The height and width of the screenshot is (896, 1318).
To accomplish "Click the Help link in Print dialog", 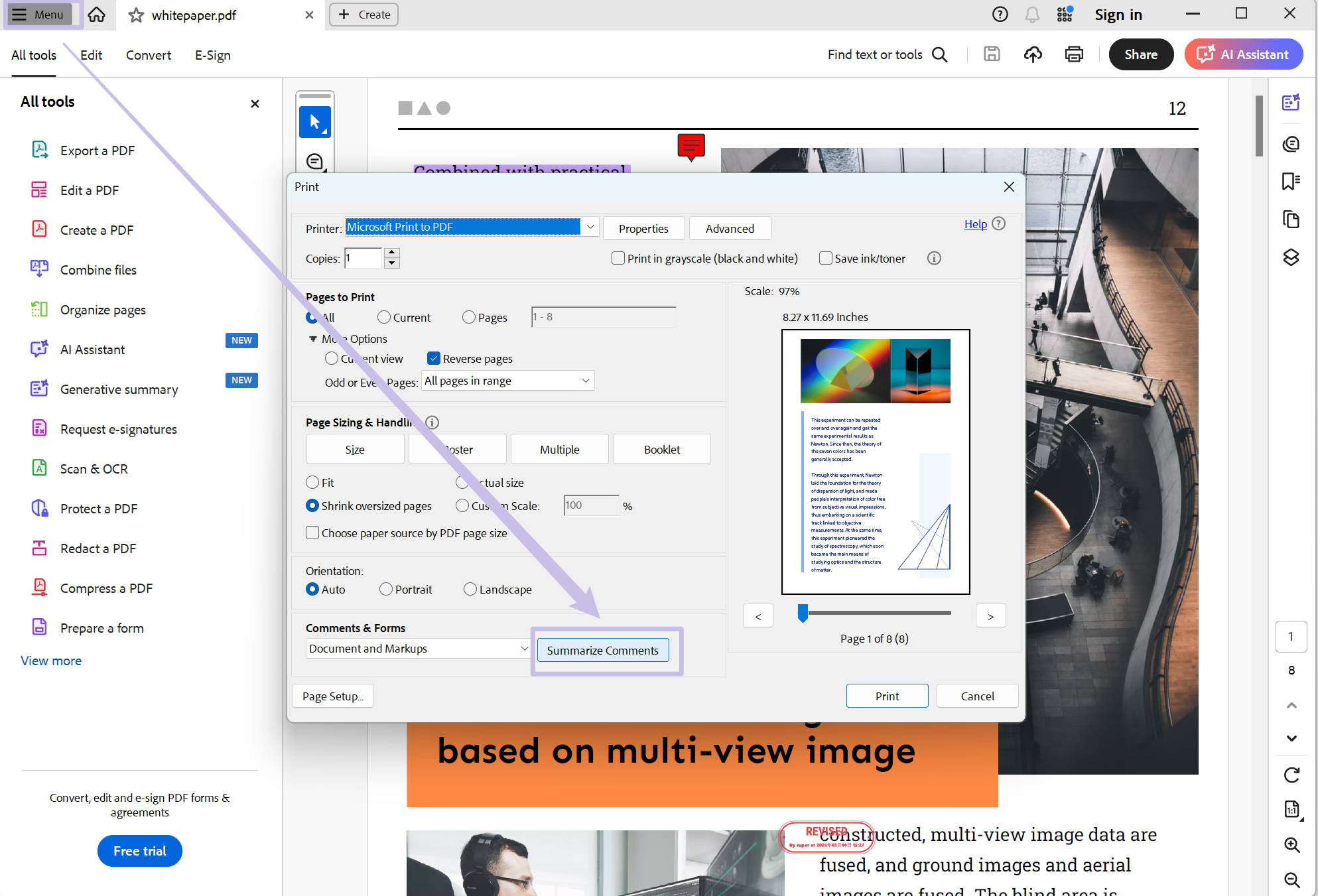I will point(975,224).
